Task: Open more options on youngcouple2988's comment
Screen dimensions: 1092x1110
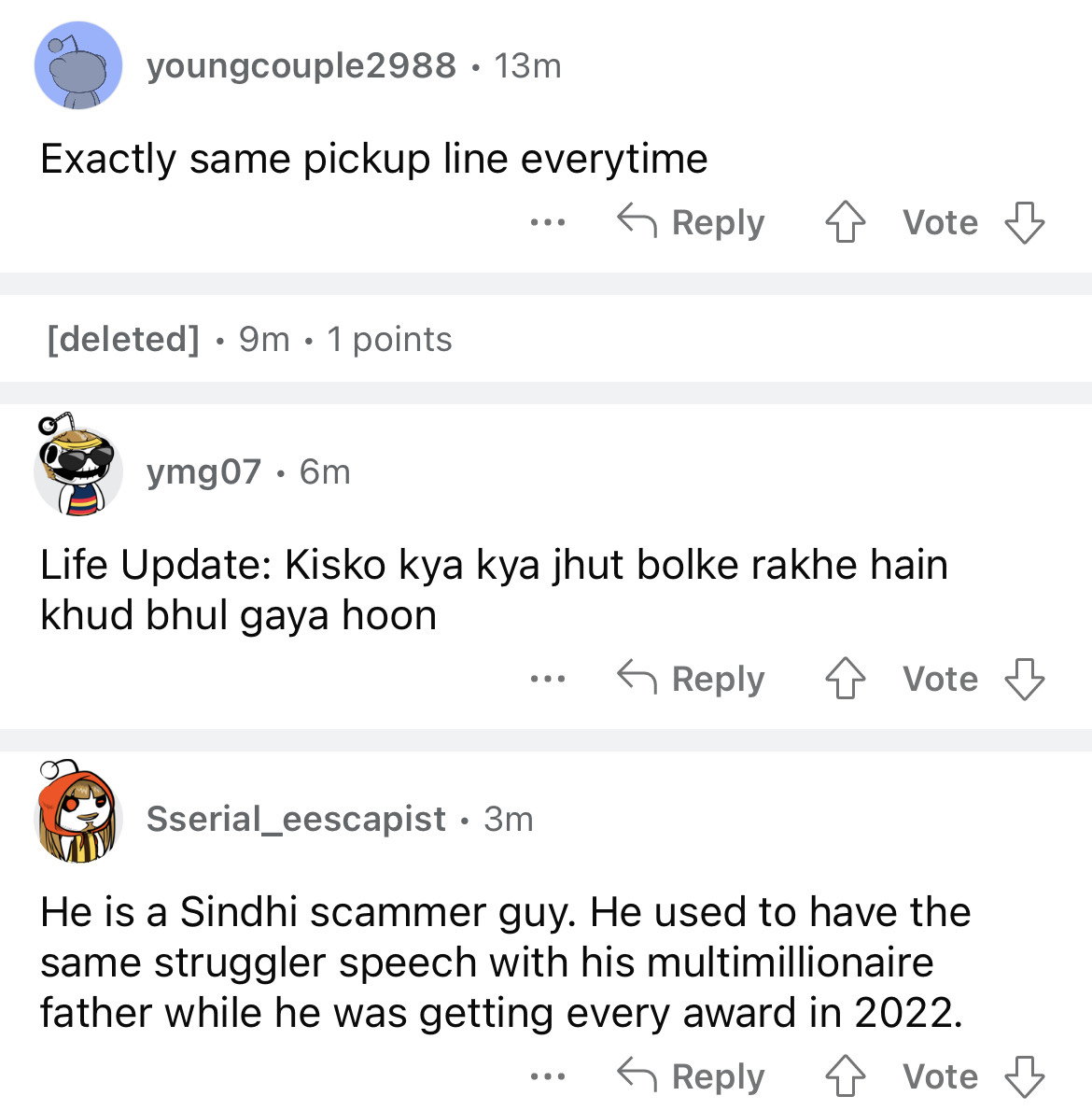Action: coord(547,223)
